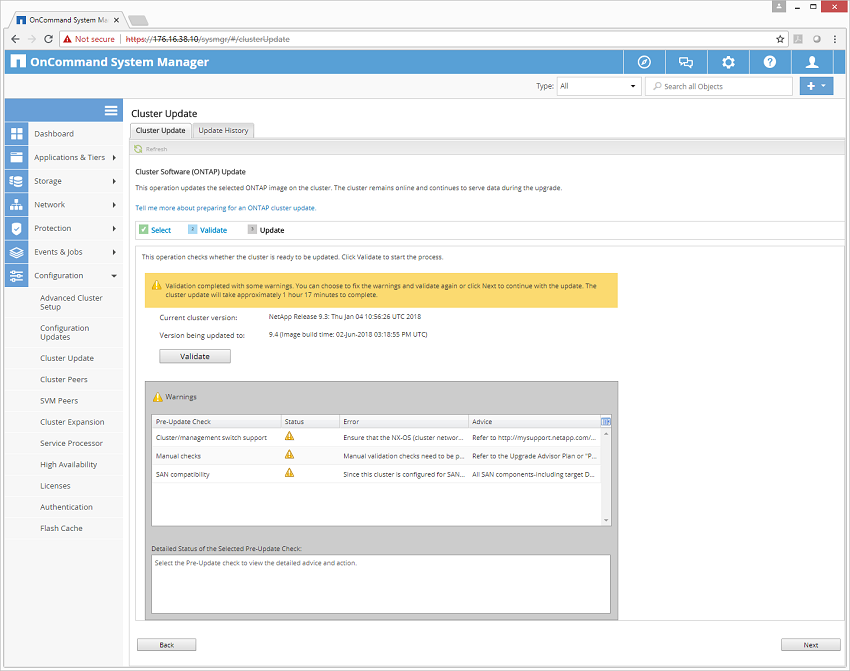Sort by the Pre-Update Check column header
The image size is (850, 671).
click(x=216, y=422)
